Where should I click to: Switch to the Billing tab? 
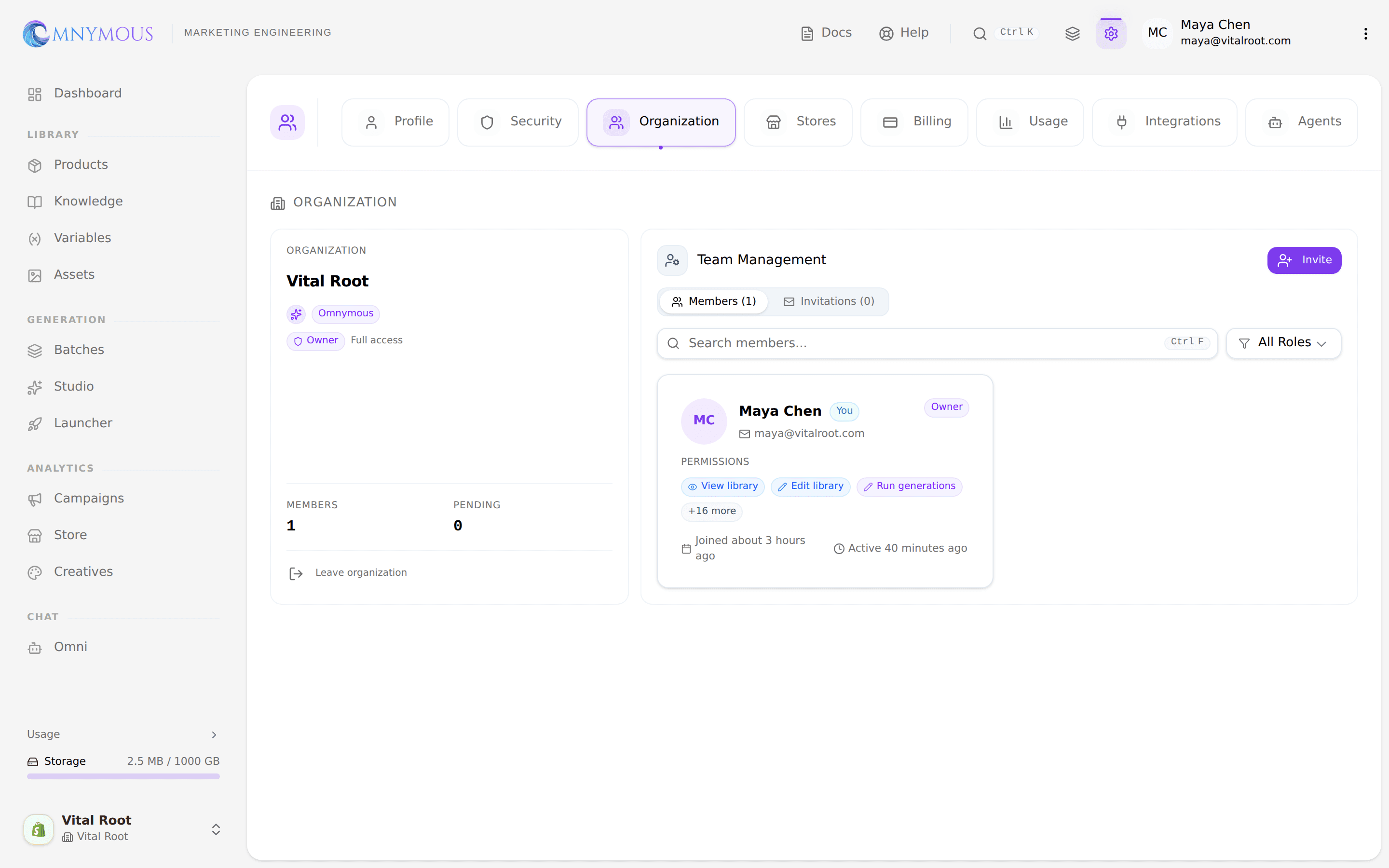coord(914,122)
